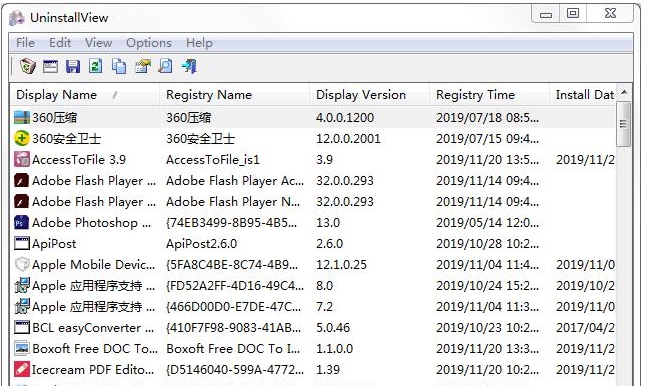Click the vertical scrollbar thumb
Viewport: 645px width, 386px height.
[624, 123]
